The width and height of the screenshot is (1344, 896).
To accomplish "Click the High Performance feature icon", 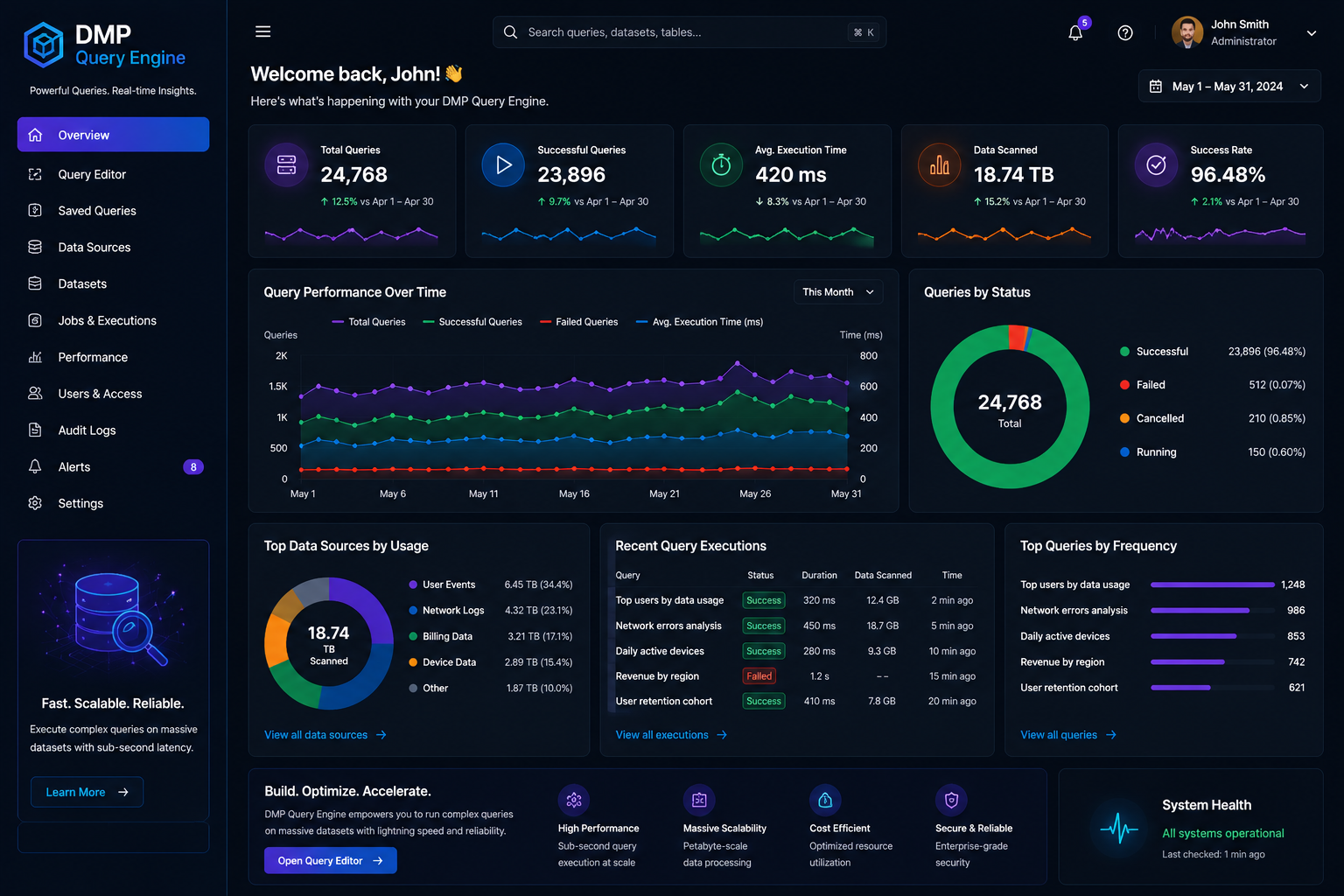I will coord(574,800).
